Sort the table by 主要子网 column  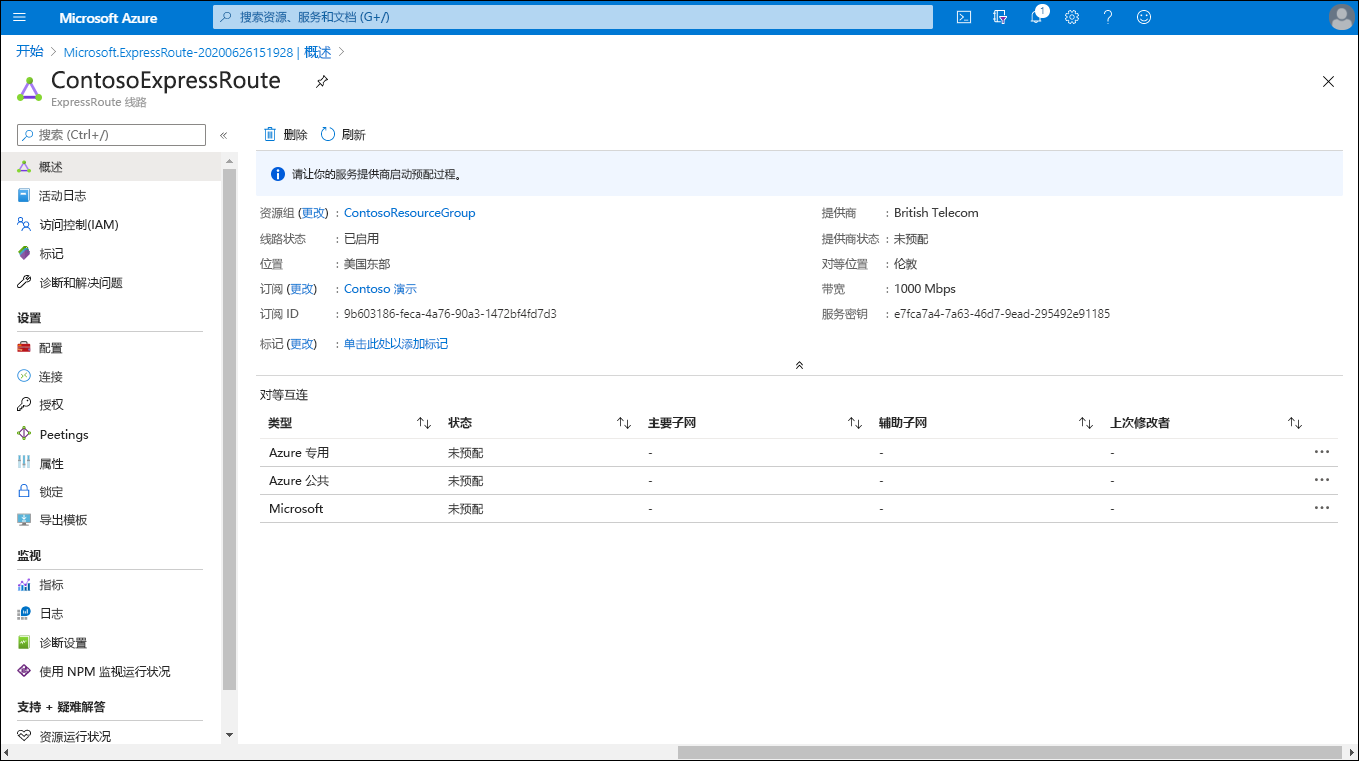[855, 423]
